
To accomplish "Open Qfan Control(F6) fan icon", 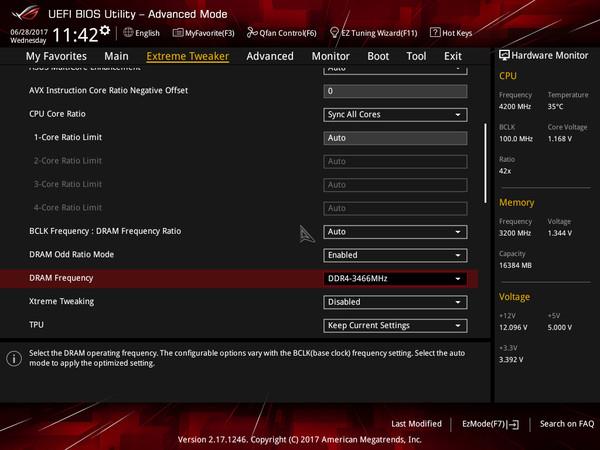I will 252,33.
